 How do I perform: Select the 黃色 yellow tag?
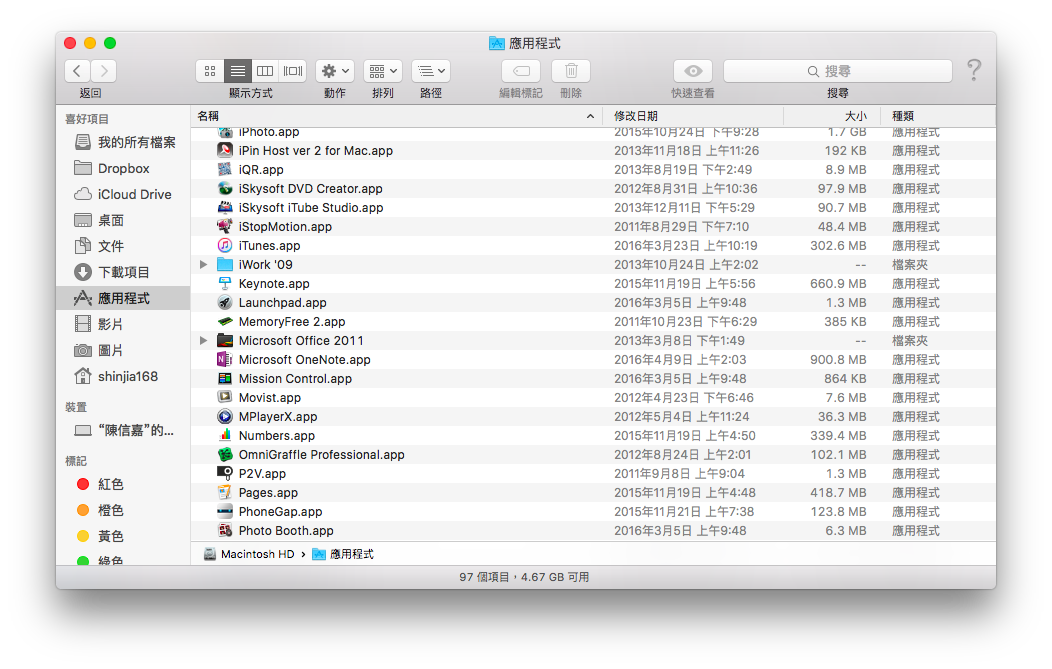tap(123, 537)
